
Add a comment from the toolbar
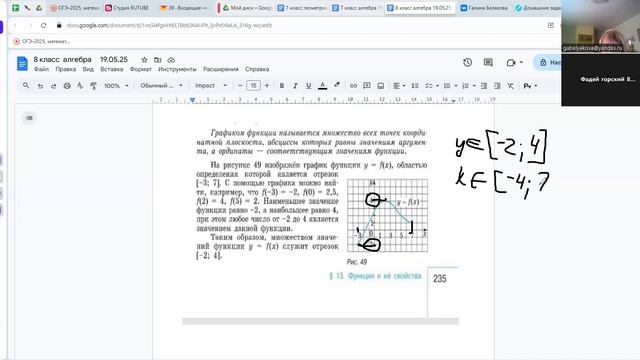pos(367,86)
